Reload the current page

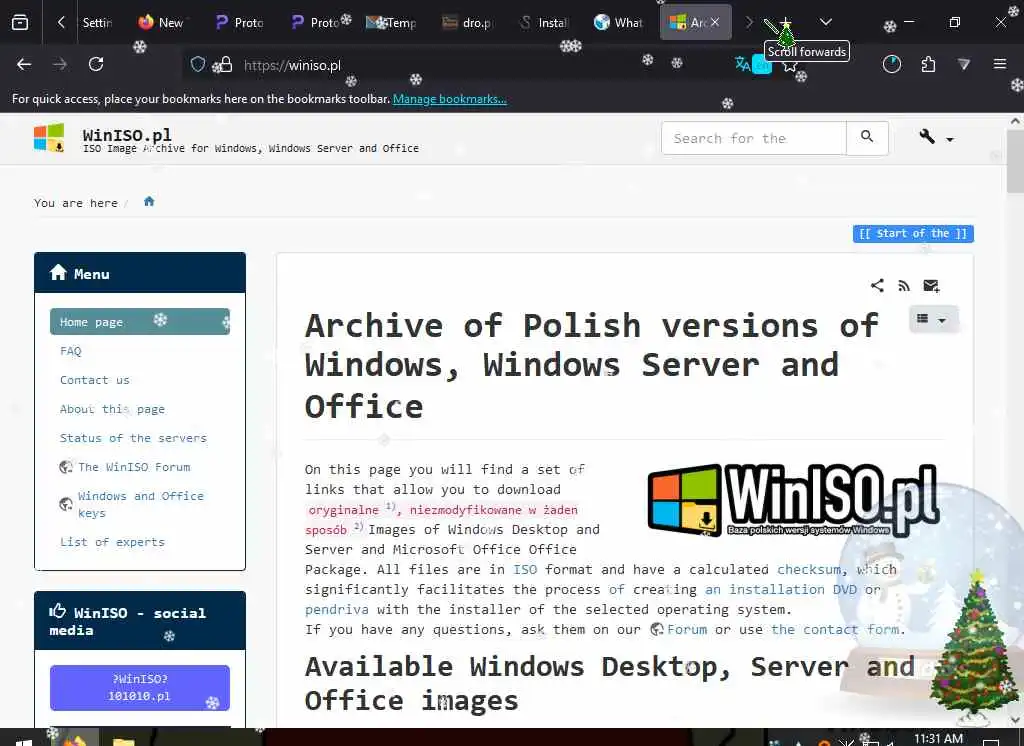point(96,64)
